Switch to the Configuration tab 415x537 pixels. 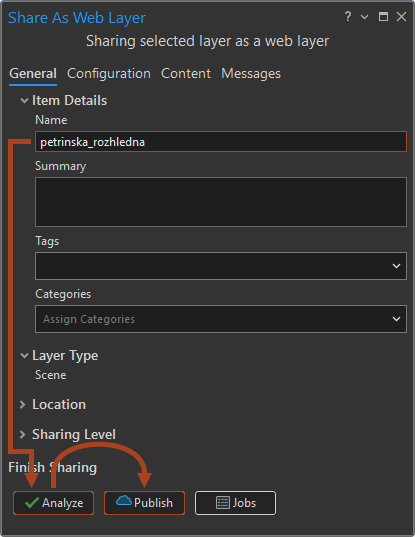click(109, 74)
